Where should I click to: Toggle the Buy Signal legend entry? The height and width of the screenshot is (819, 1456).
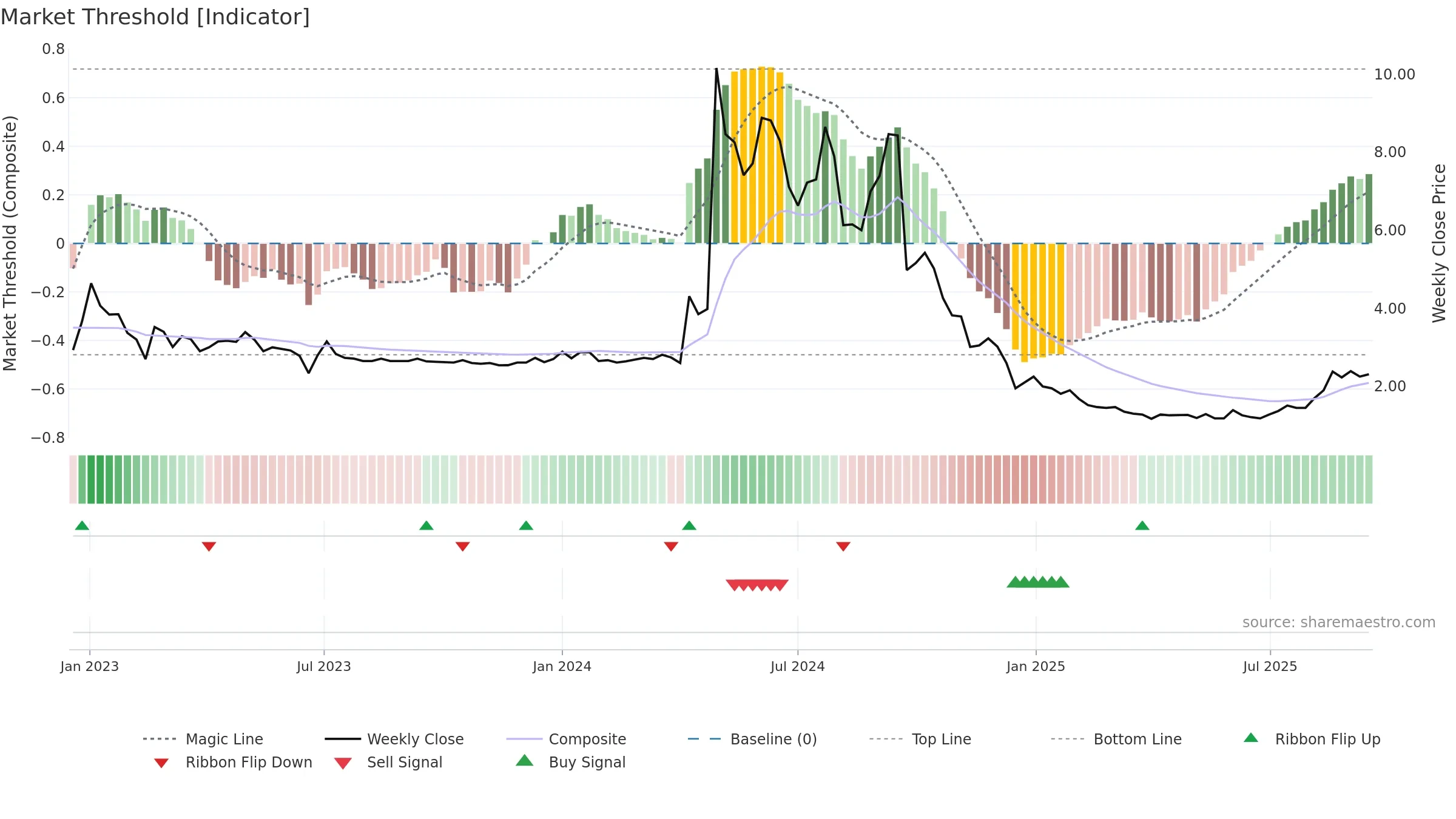pos(570,762)
